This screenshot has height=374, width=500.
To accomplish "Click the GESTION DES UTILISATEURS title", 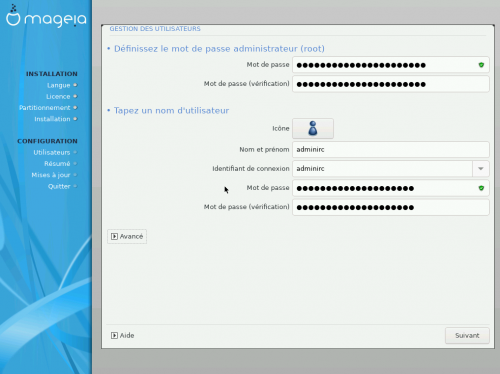I will 155,29.
